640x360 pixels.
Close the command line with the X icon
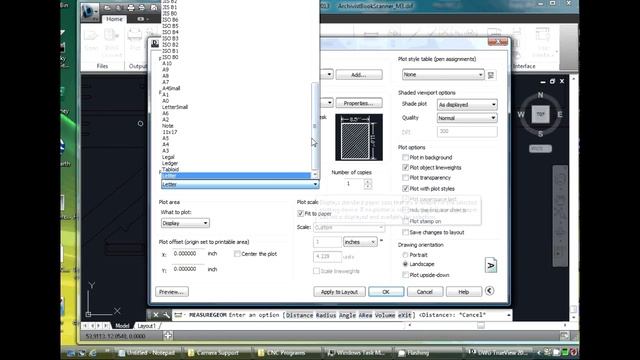(156, 315)
